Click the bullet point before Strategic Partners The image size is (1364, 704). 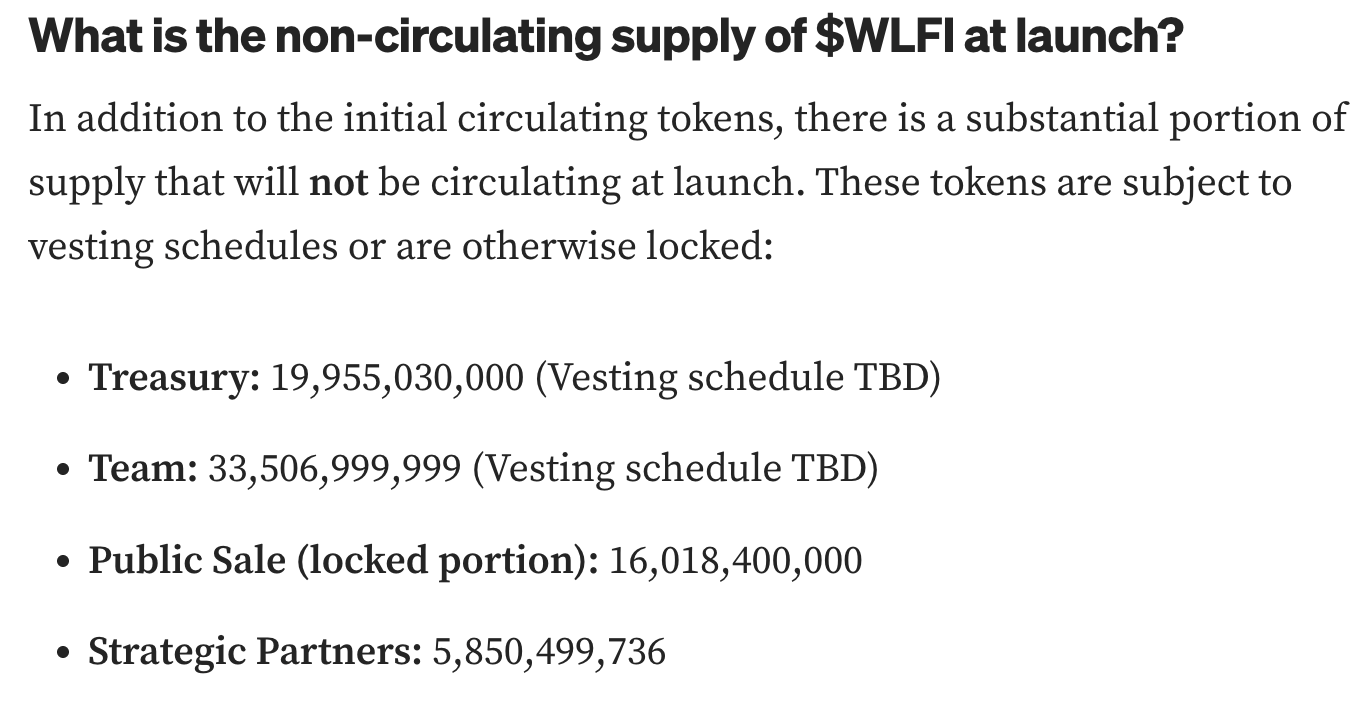pos(64,655)
